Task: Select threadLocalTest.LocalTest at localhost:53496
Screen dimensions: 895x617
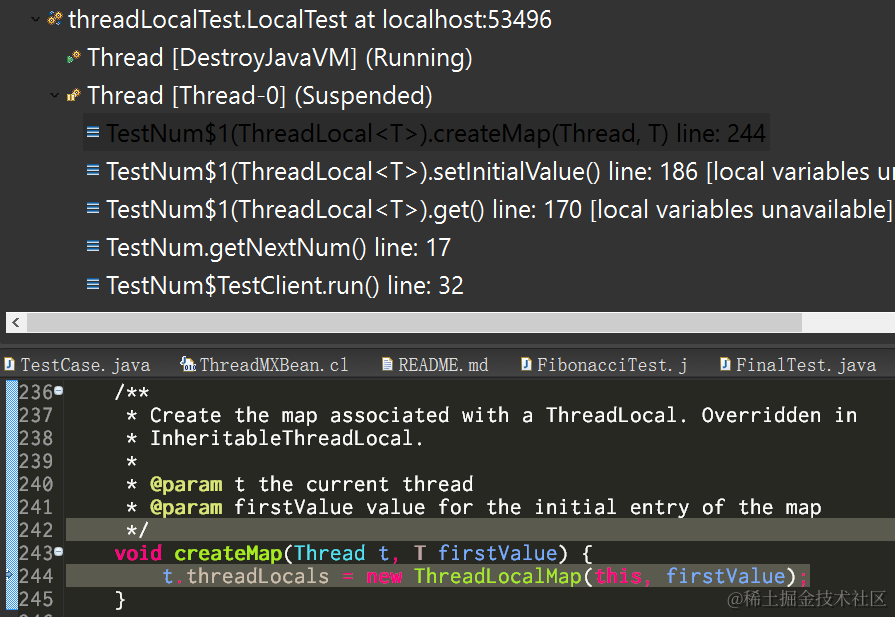Action: (310, 20)
